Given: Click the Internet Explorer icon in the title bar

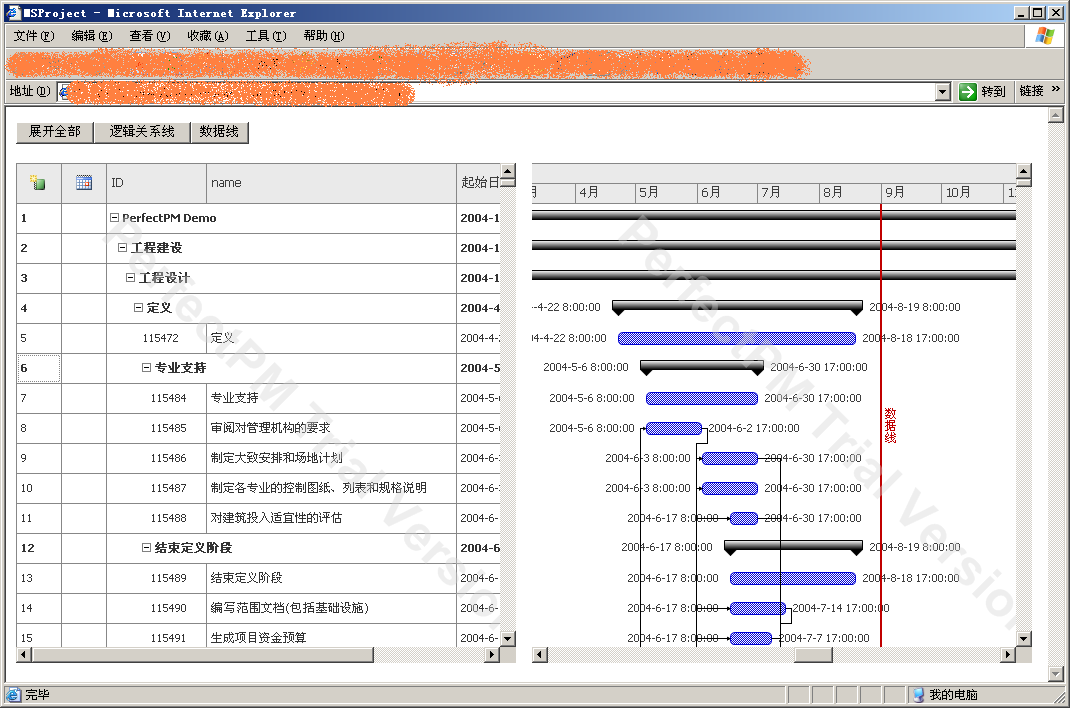Looking at the screenshot, I should tap(13, 12).
